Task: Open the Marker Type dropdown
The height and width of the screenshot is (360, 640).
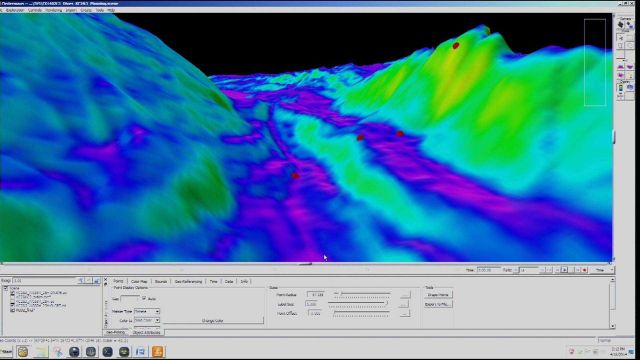Action: [147, 311]
